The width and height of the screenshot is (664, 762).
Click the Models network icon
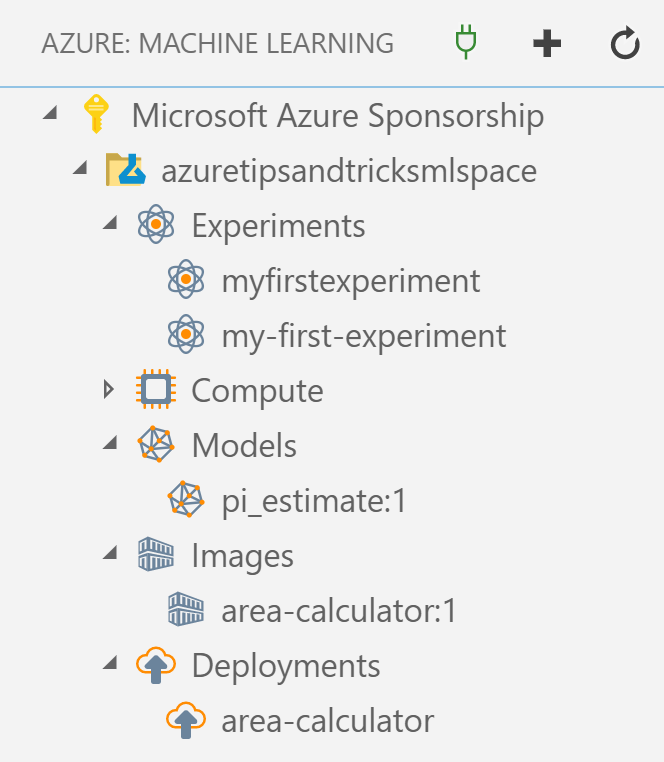[x=156, y=444]
